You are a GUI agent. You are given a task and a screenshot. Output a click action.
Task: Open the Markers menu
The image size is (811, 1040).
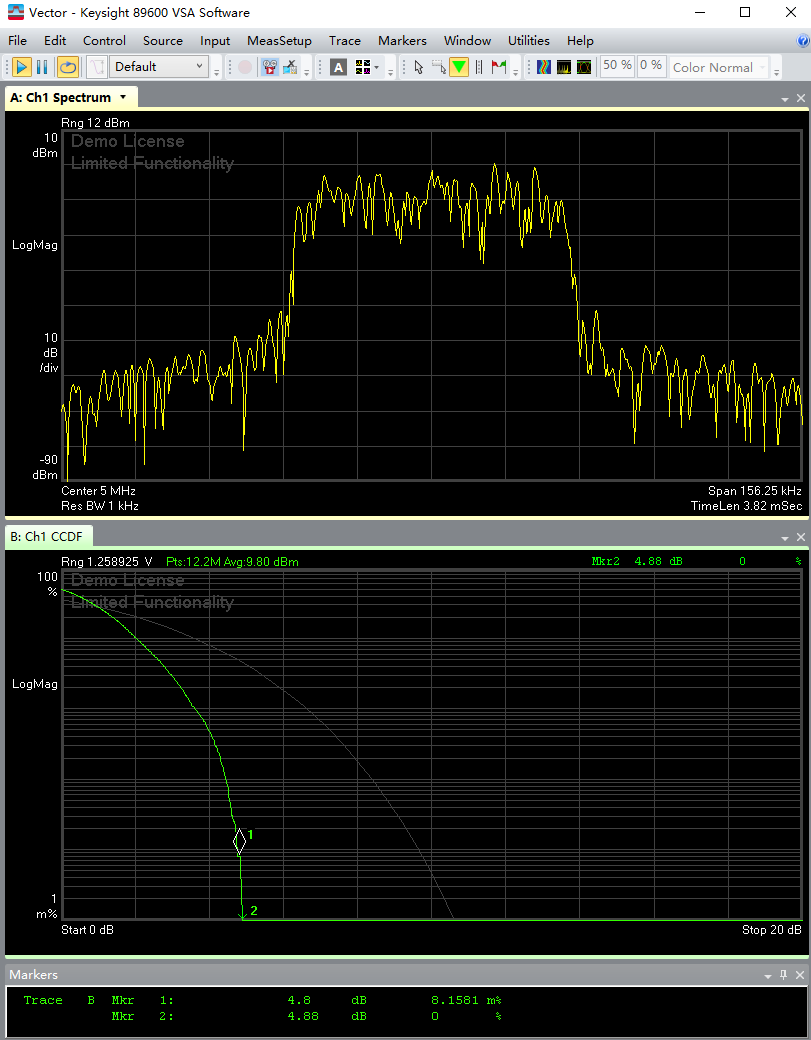coord(402,40)
